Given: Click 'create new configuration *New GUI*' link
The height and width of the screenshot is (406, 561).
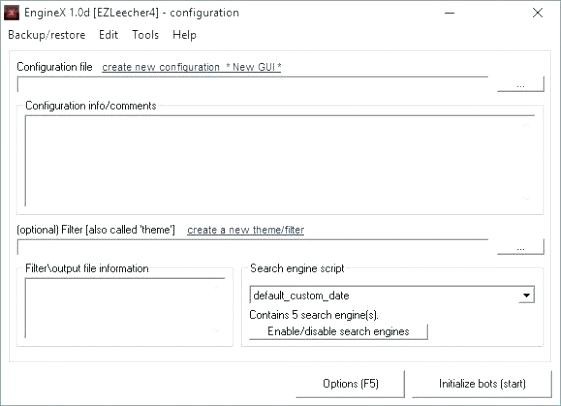Looking at the screenshot, I should (x=192, y=67).
